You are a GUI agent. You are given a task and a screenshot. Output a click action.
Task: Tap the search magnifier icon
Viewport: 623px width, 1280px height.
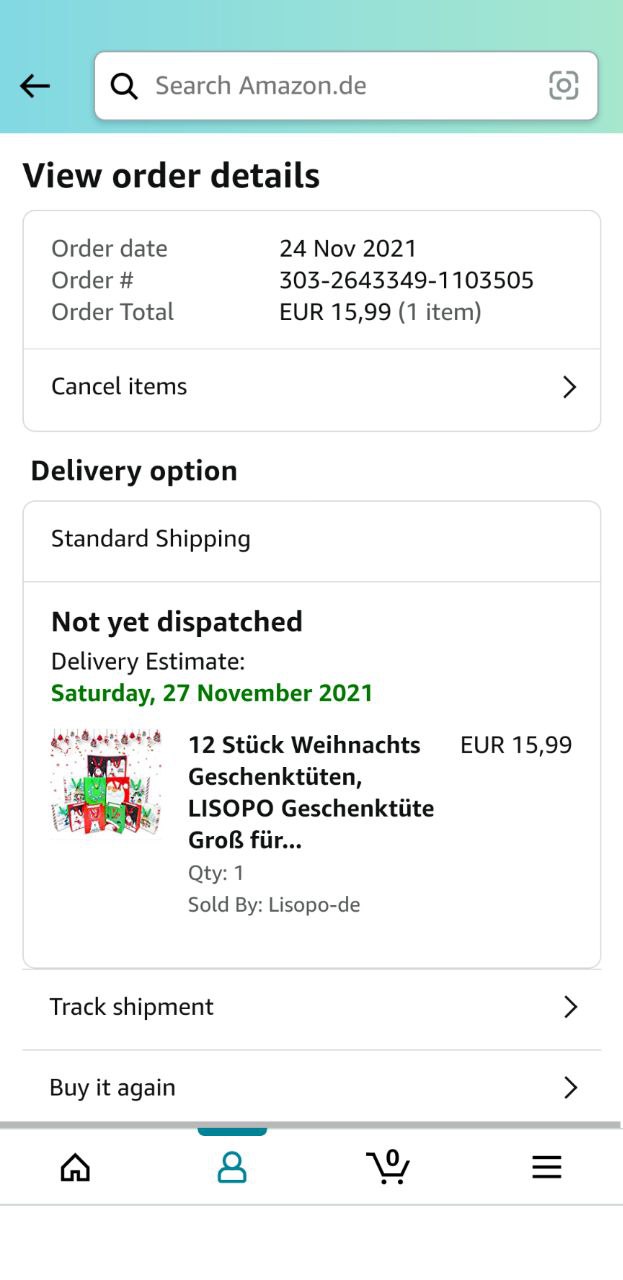click(124, 86)
